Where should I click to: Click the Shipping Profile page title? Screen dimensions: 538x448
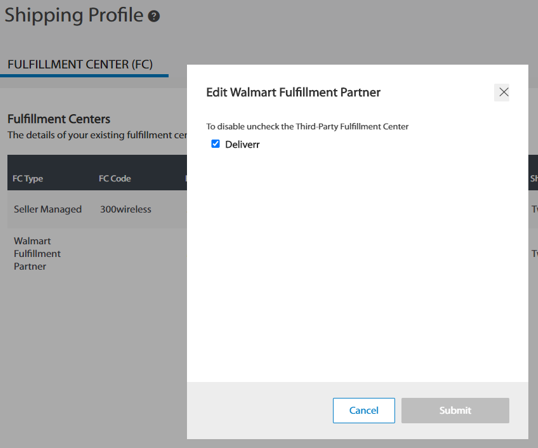pyautogui.click(x=74, y=15)
